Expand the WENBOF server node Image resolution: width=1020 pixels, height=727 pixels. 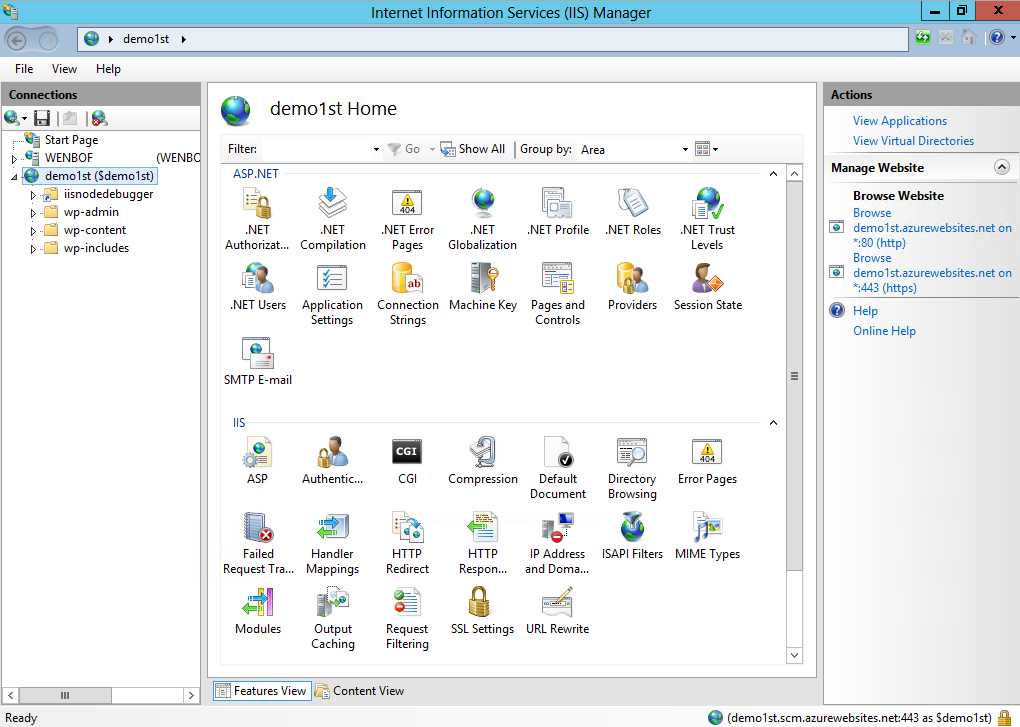point(14,159)
